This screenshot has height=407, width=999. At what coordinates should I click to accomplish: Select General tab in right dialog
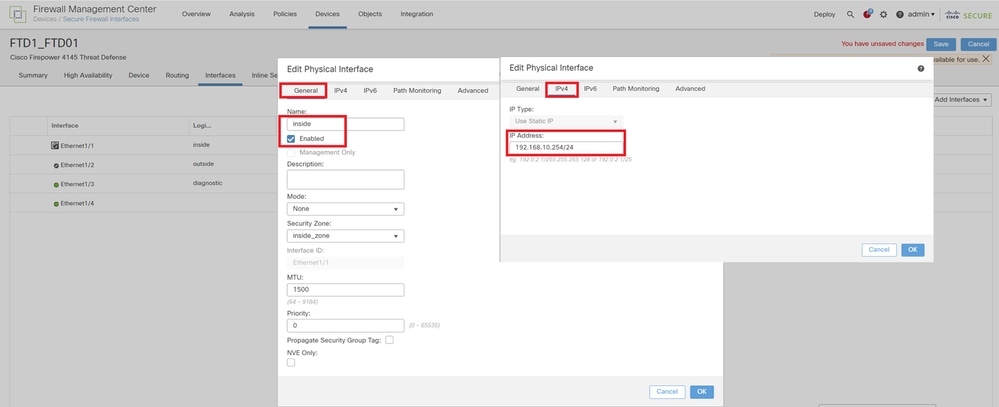[528, 89]
